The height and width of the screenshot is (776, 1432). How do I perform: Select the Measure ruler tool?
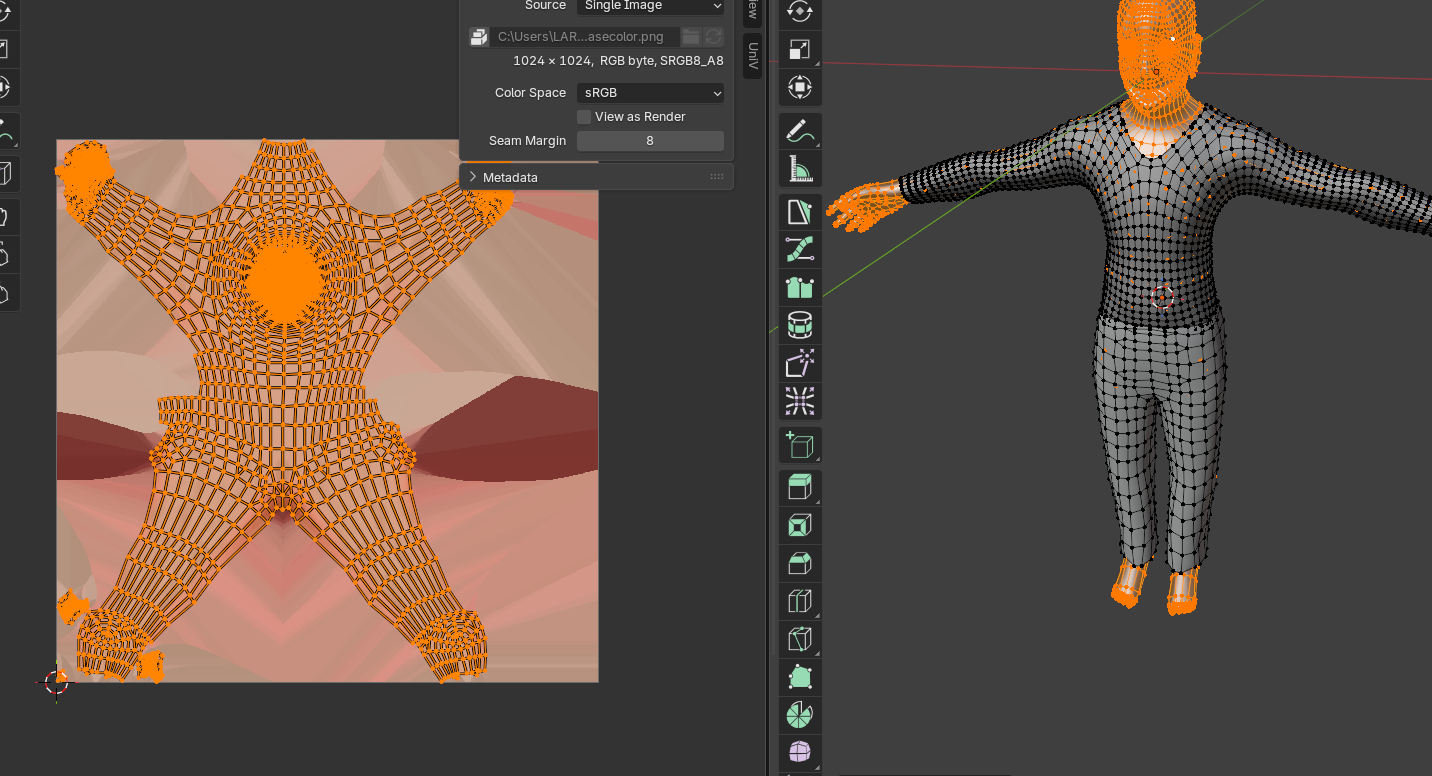tap(800, 169)
